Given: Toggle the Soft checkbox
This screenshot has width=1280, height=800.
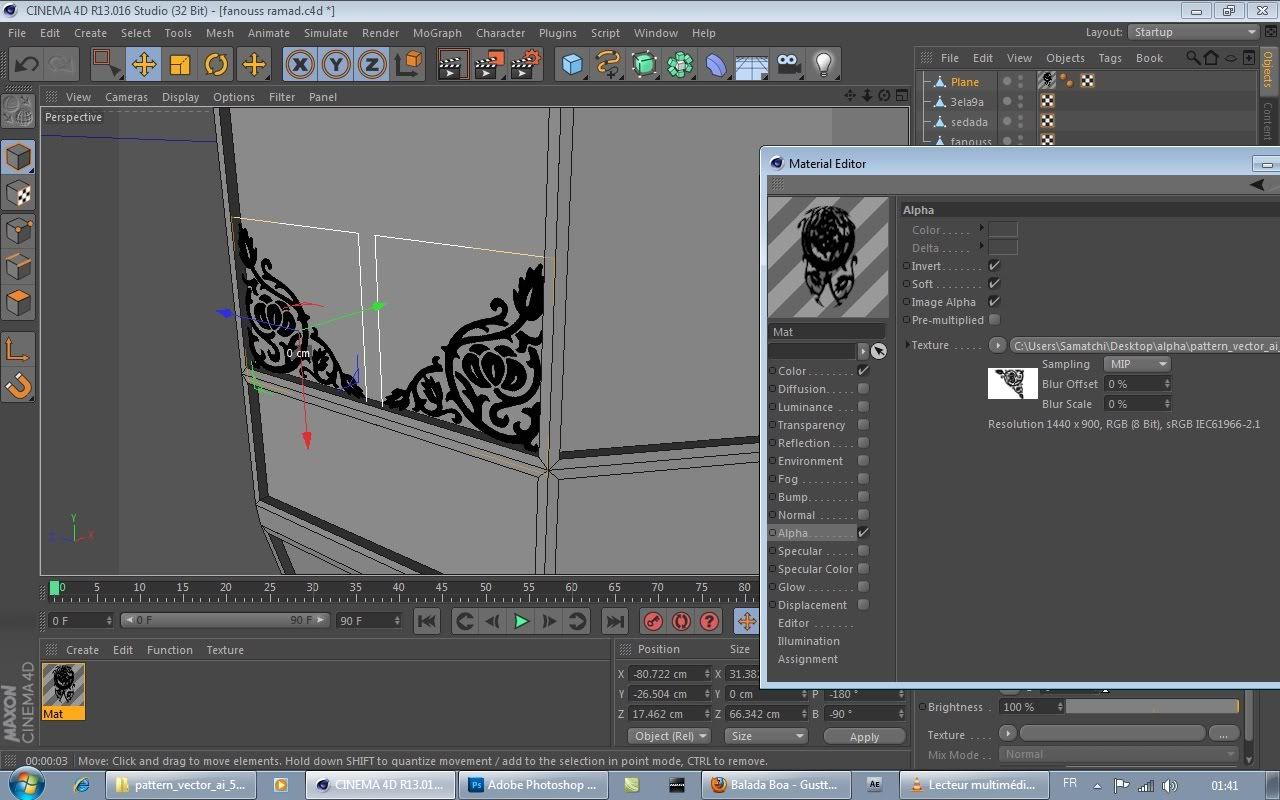Looking at the screenshot, I should pyautogui.click(x=994, y=284).
